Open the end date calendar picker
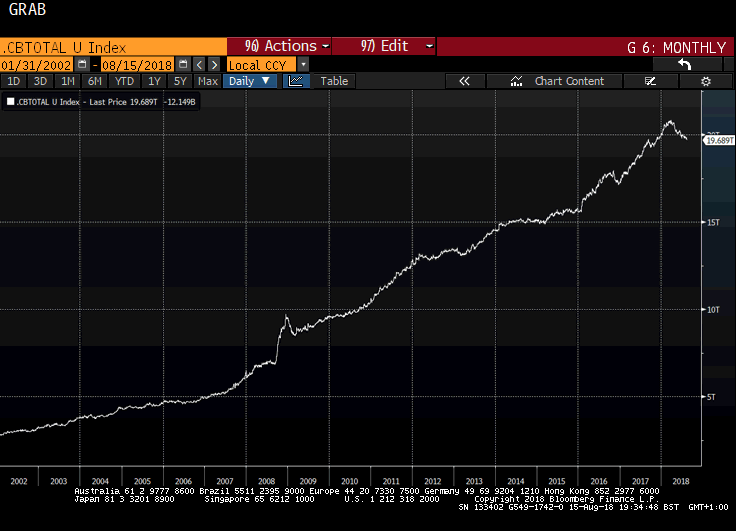 pos(183,64)
